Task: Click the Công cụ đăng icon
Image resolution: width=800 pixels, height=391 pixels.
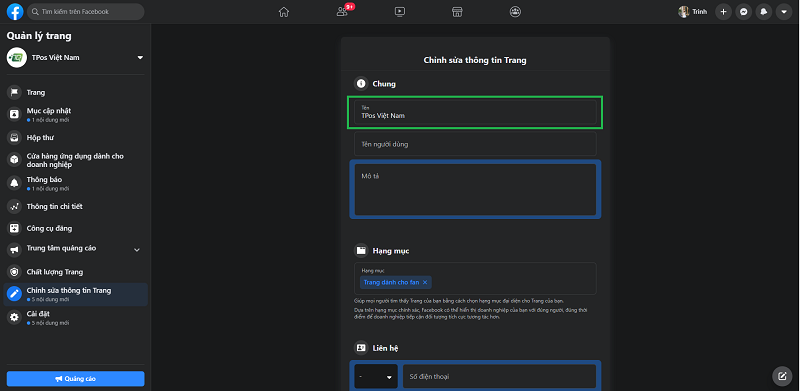Action: (14, 228)
